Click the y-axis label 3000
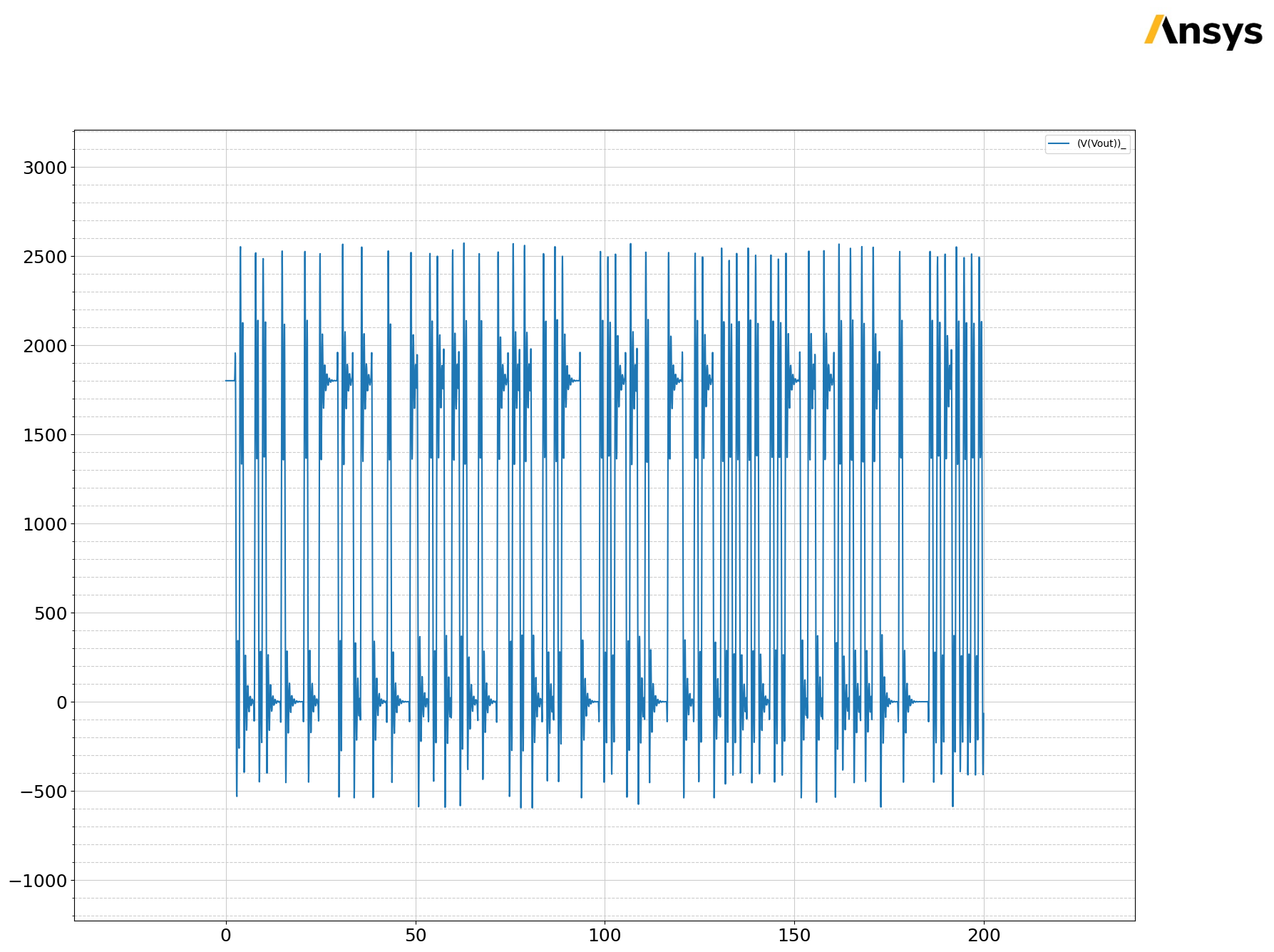The width and height of the screenshot is (1274, 952). 45,168
